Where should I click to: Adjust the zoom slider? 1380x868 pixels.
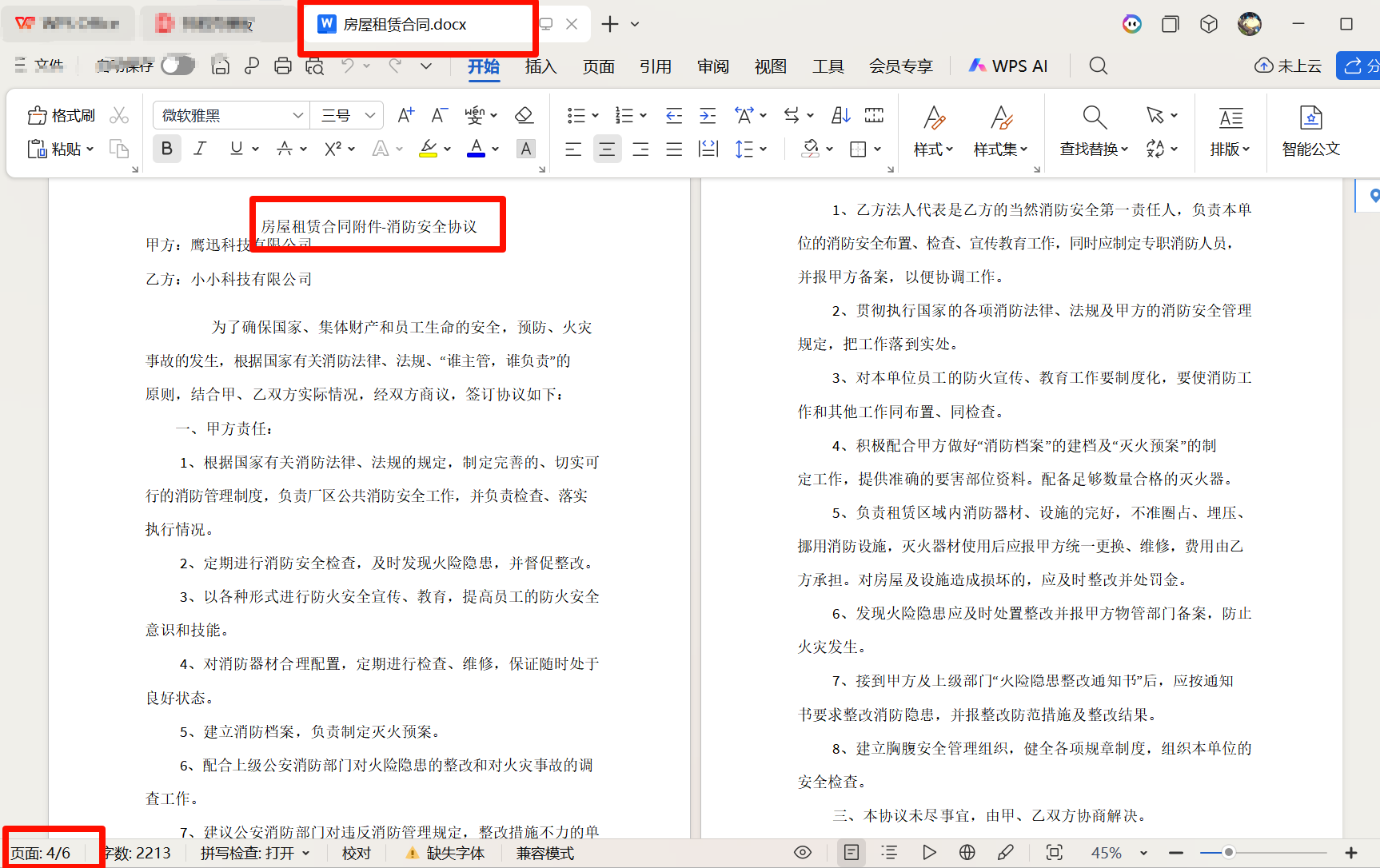click(1231, 852)
